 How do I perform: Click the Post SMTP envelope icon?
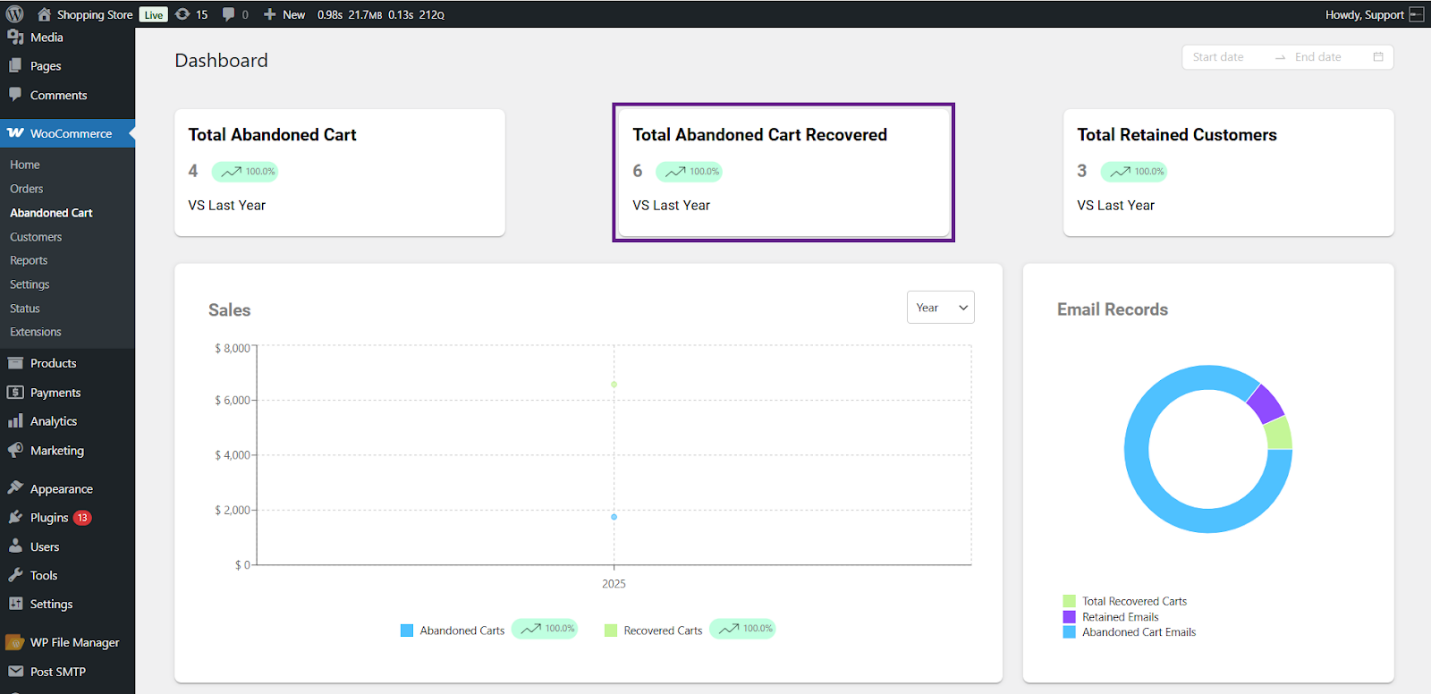pyautogui.click(x=15, y=672)
